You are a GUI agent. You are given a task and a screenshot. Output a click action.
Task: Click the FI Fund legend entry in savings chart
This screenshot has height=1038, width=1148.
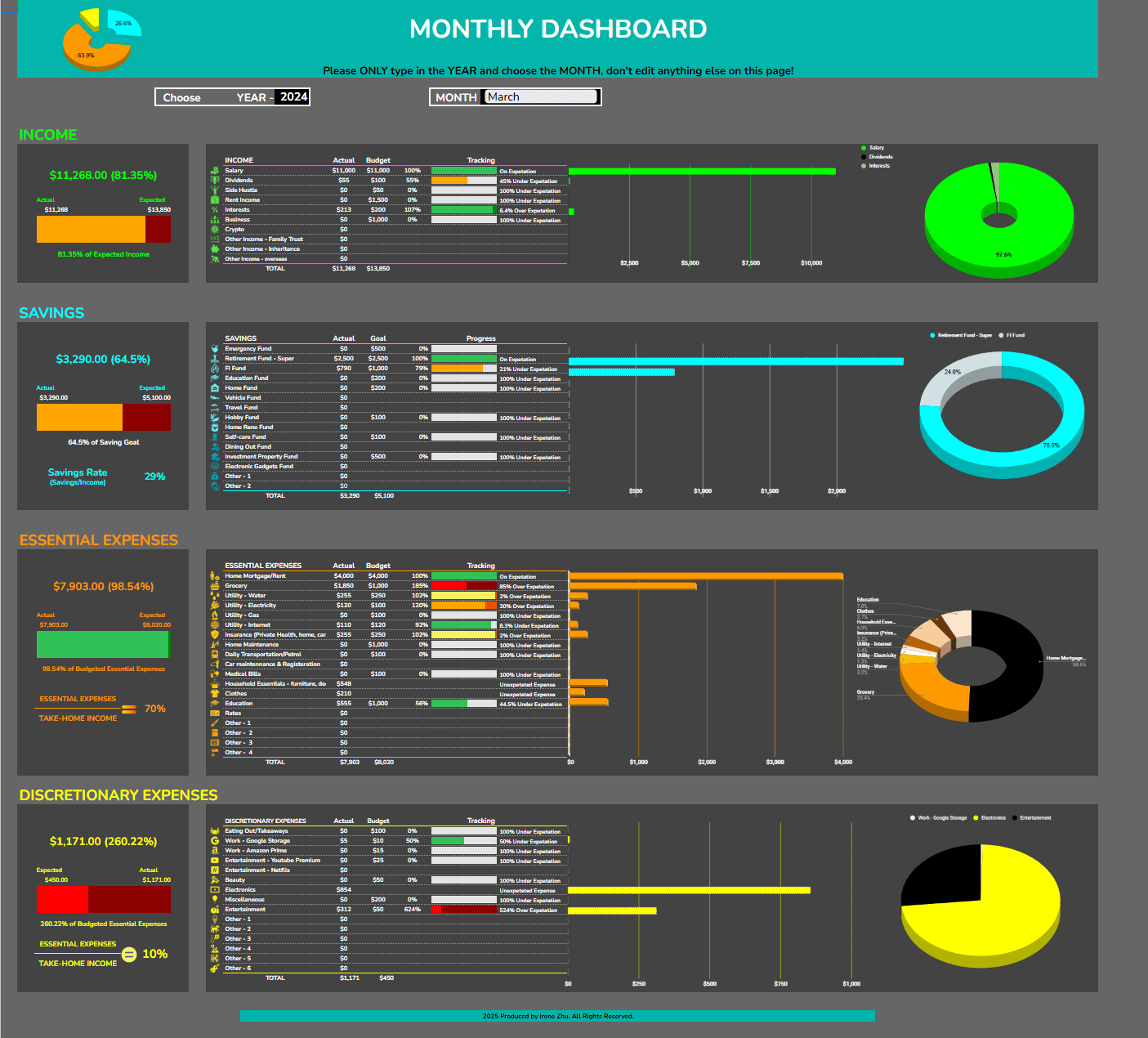pos(1014,335)
